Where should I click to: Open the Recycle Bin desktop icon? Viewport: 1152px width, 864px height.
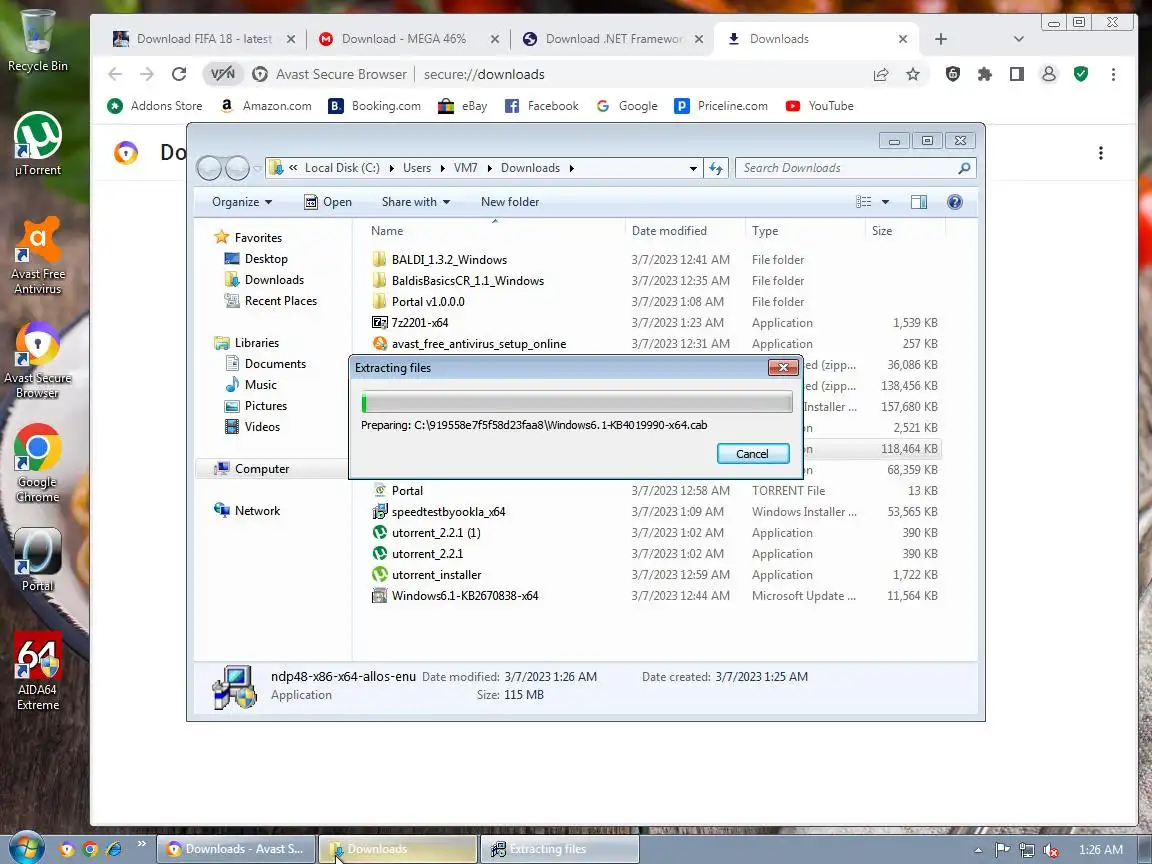tap(37, 40)
